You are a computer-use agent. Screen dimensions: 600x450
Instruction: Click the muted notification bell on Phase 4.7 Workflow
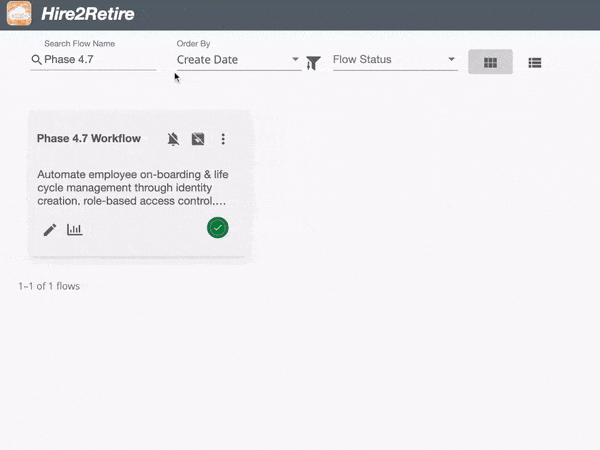(x=173, y=139)
